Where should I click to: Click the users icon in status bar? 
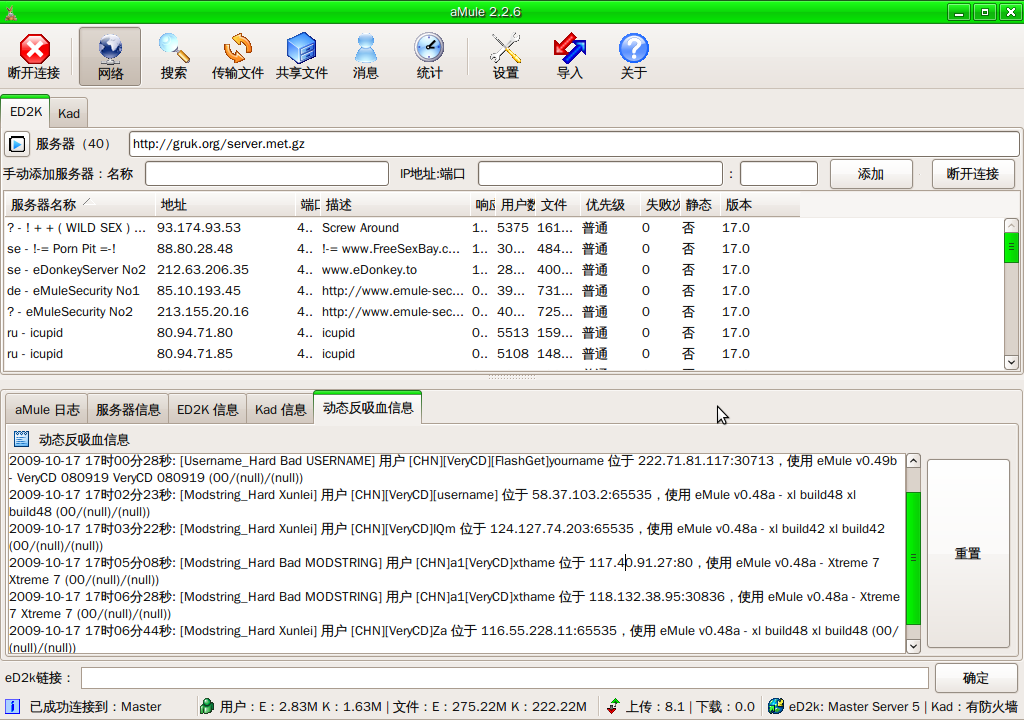[x=207, y=706]
